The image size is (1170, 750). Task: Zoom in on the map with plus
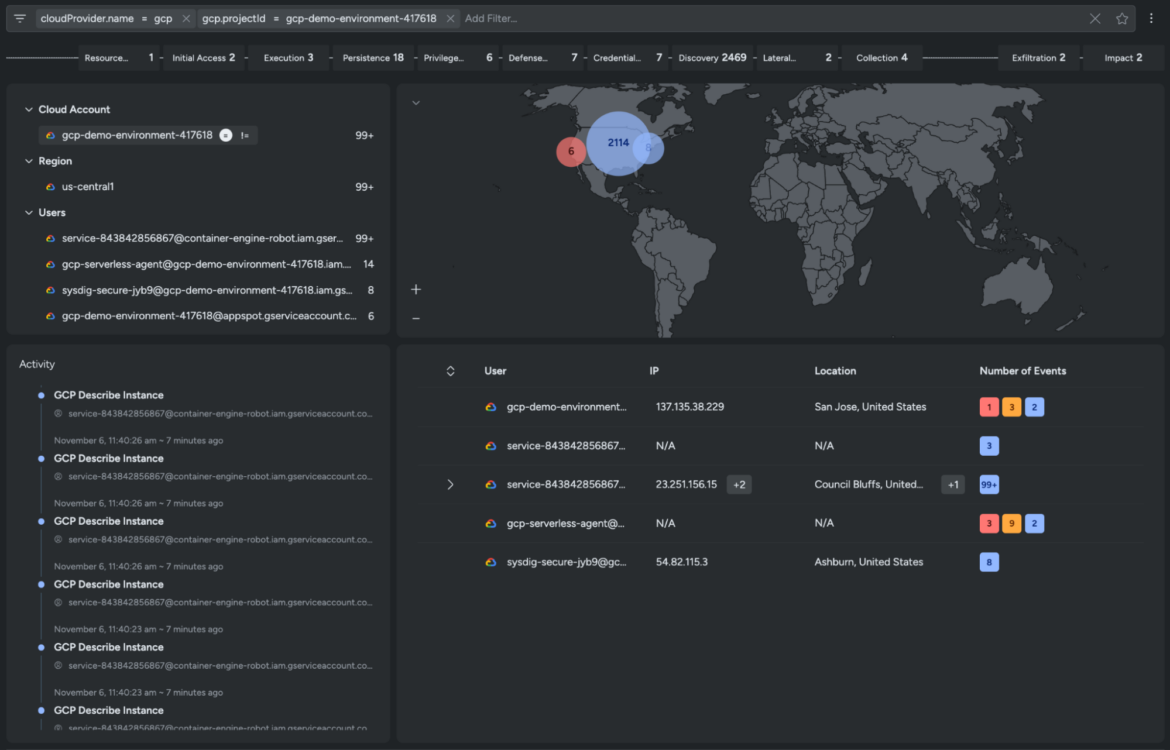tap(416, 290)
